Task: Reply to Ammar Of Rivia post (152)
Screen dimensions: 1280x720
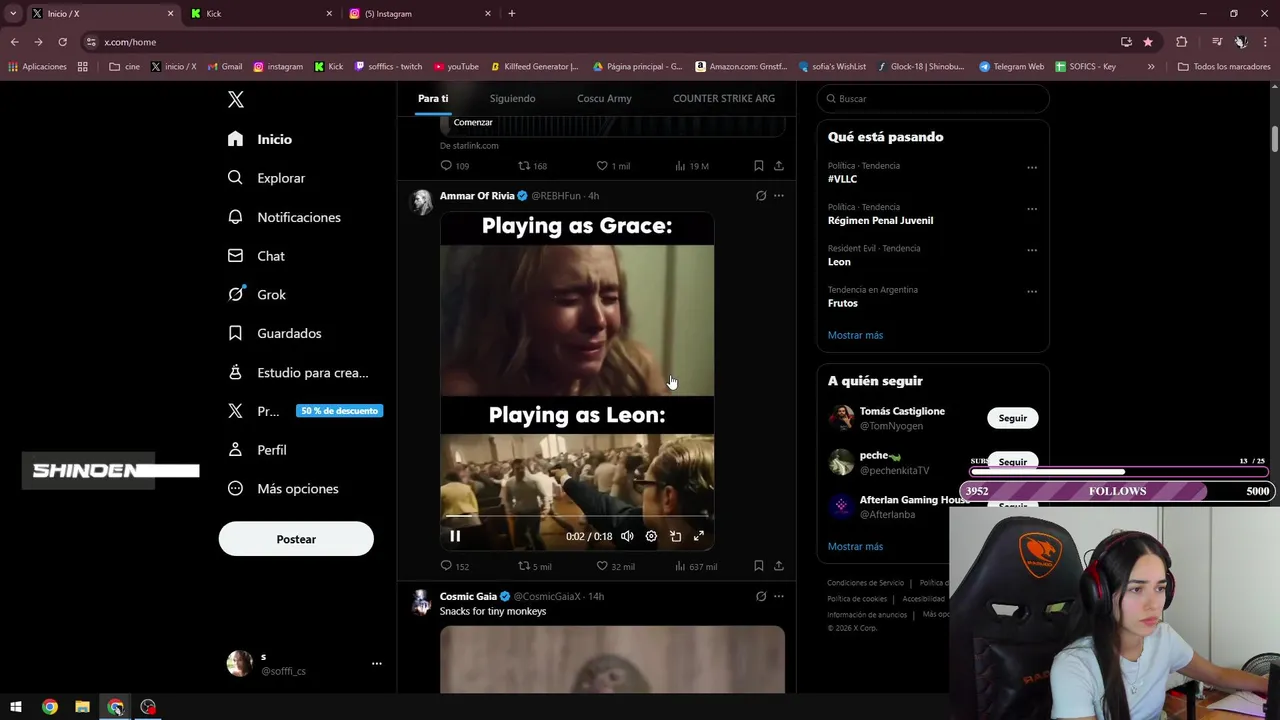Action: pos(455,566)
